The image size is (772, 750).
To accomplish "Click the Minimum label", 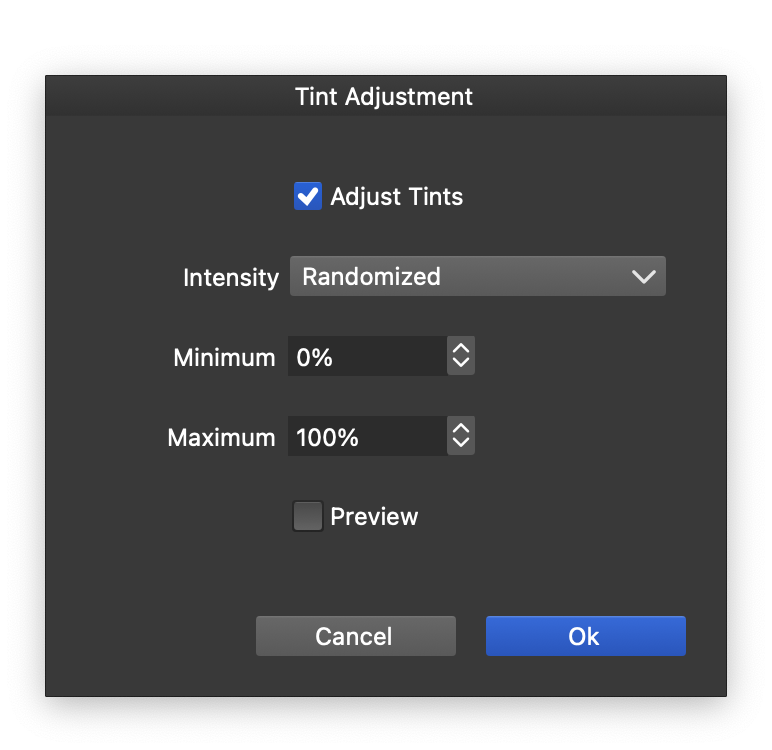I will (x=224, y=358).
